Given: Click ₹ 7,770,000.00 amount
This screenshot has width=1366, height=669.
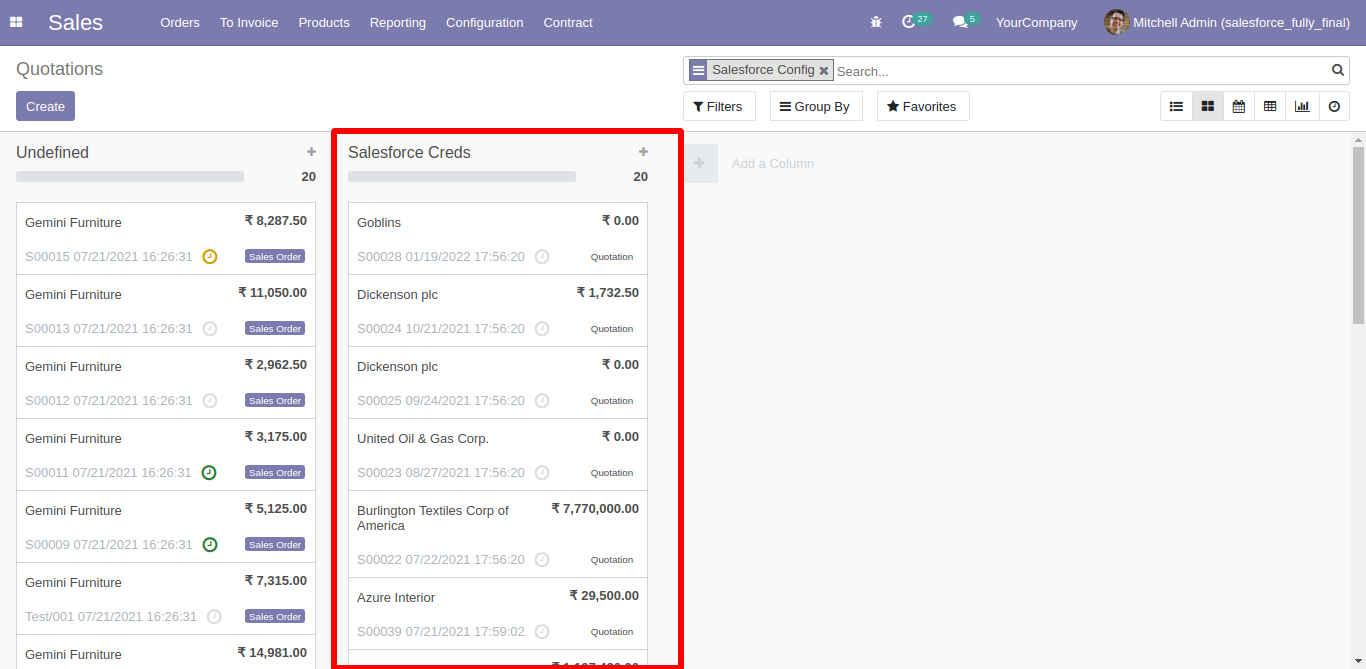Looking at the screenshot, I should point(595,508).
